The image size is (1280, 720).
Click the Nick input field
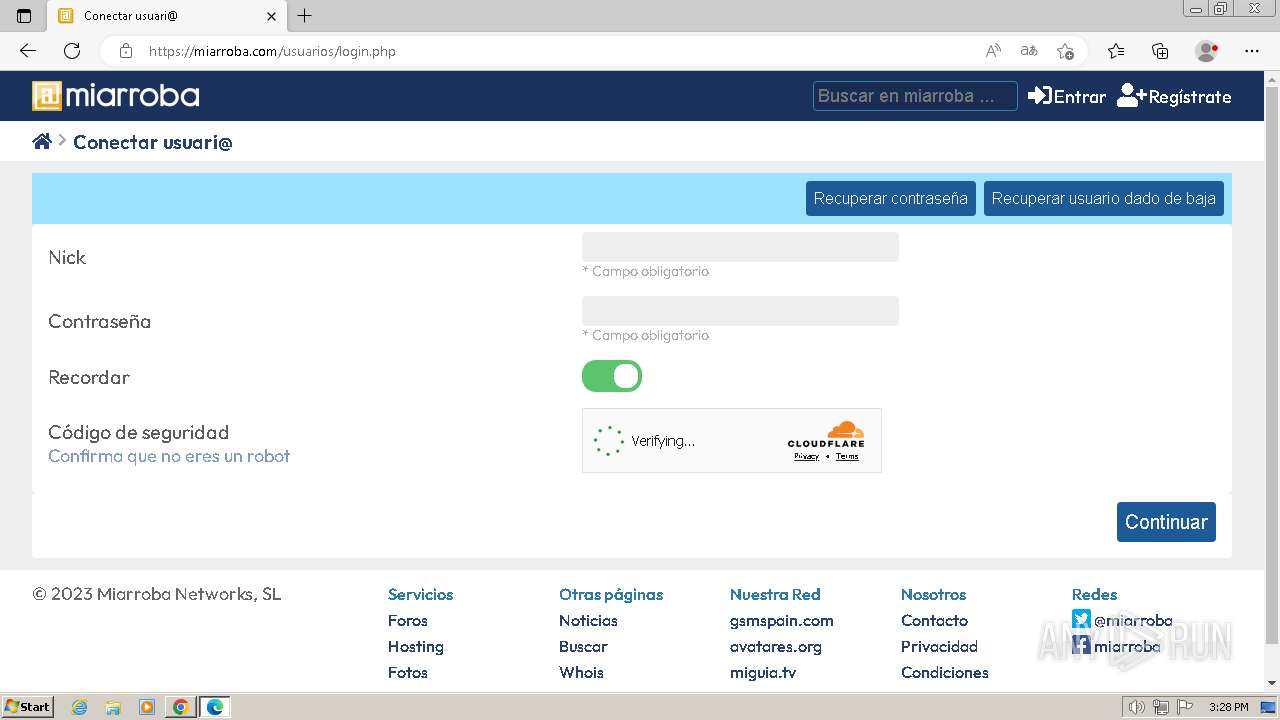click(740, 247)
